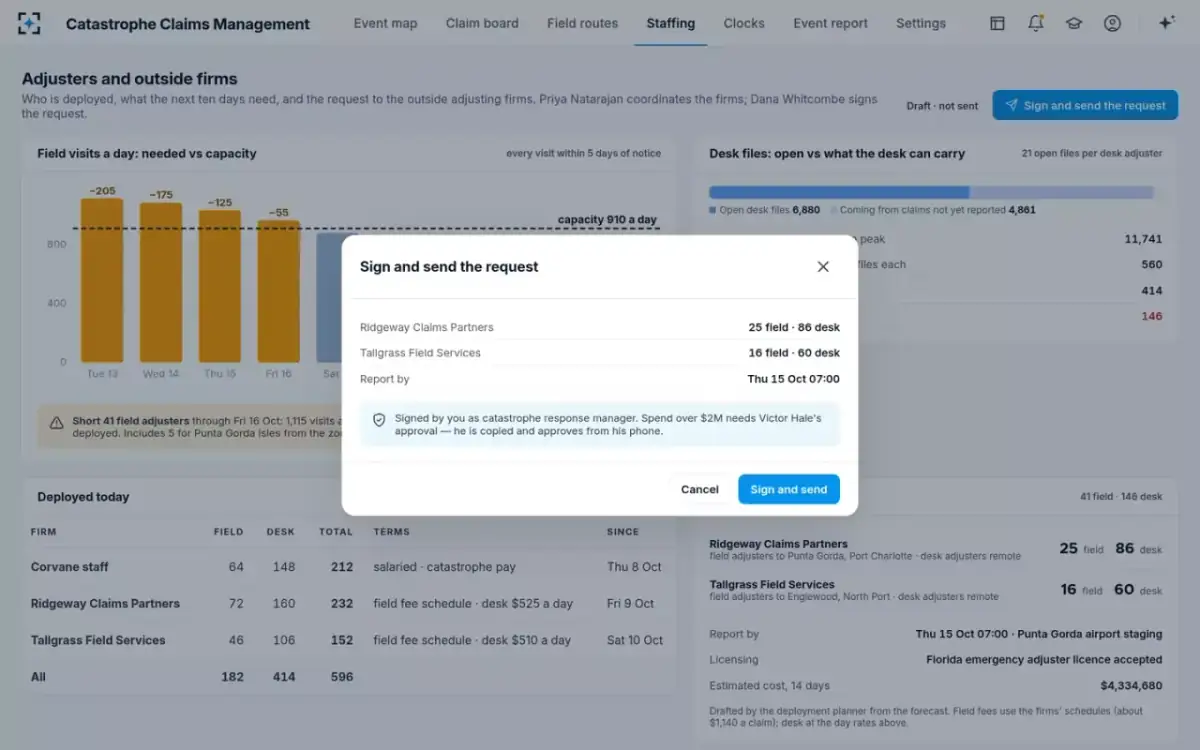Click the red 146 value
The image size is (1200, 750).
point(1152,316)
